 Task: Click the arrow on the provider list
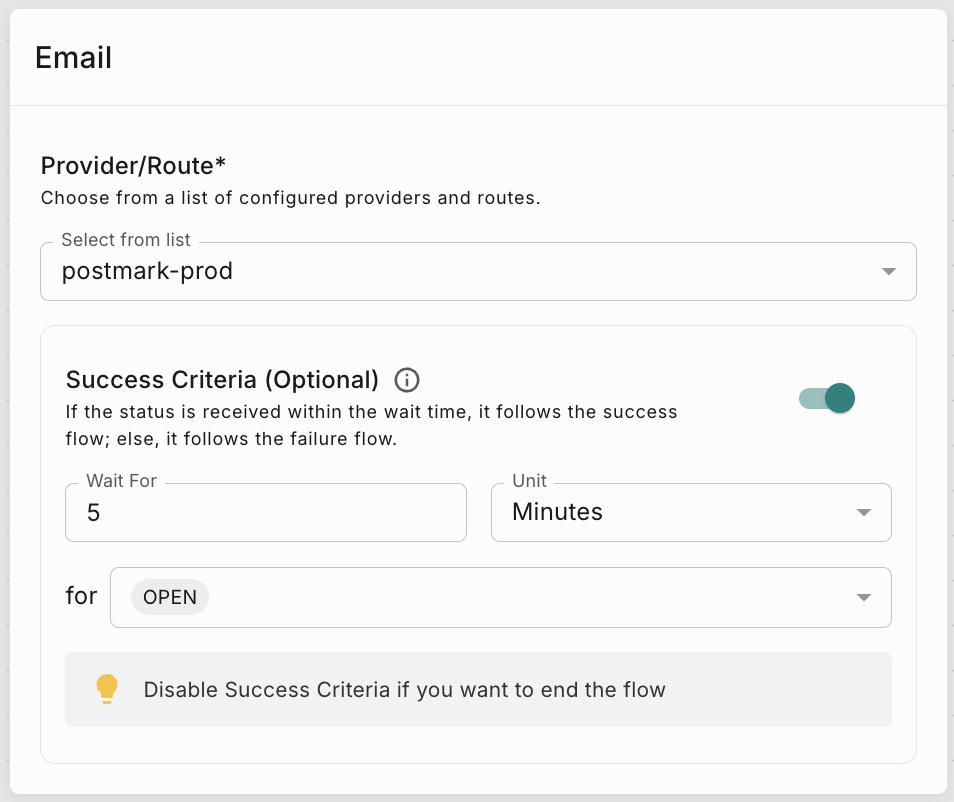tap(888, 271)
